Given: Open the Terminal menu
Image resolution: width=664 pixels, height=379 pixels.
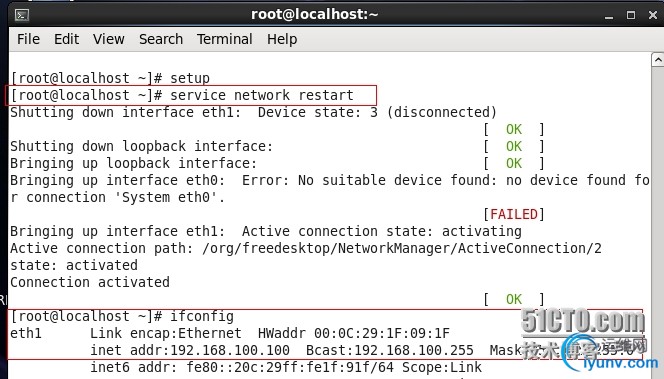Looking at the screenshot, I should click(224, 39).
